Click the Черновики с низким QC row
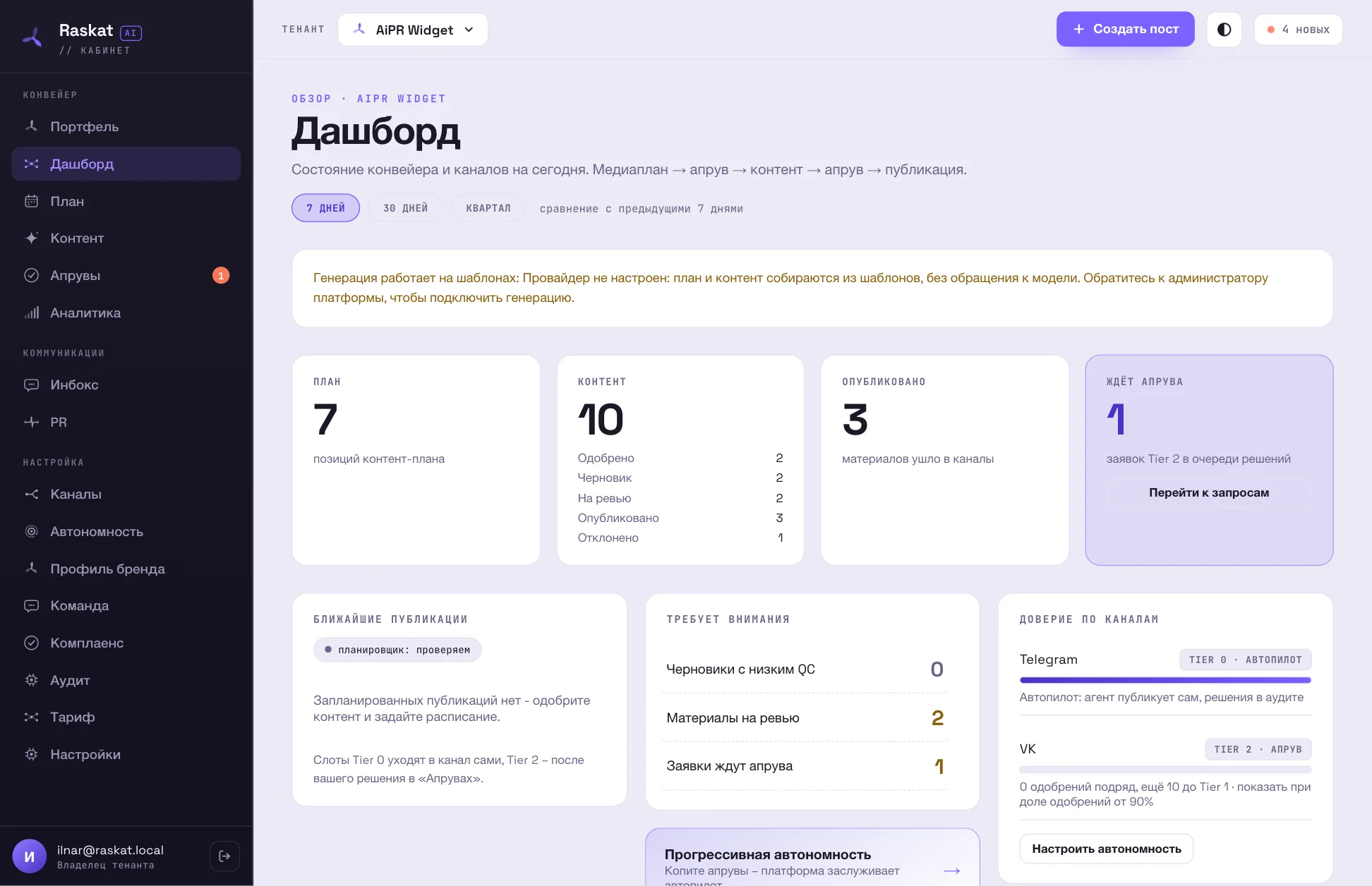Screen dimensions: 1372x886 click(805, 669)
